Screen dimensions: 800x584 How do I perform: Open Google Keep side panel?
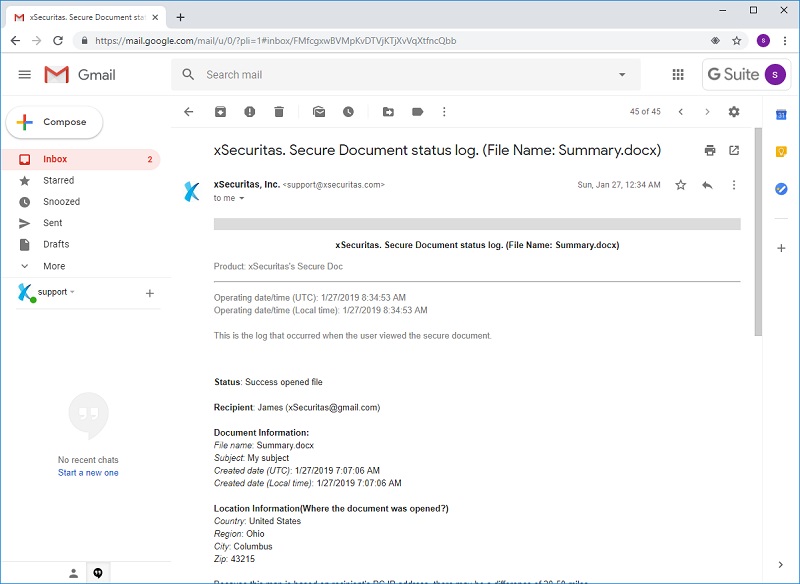coord(781,151)
